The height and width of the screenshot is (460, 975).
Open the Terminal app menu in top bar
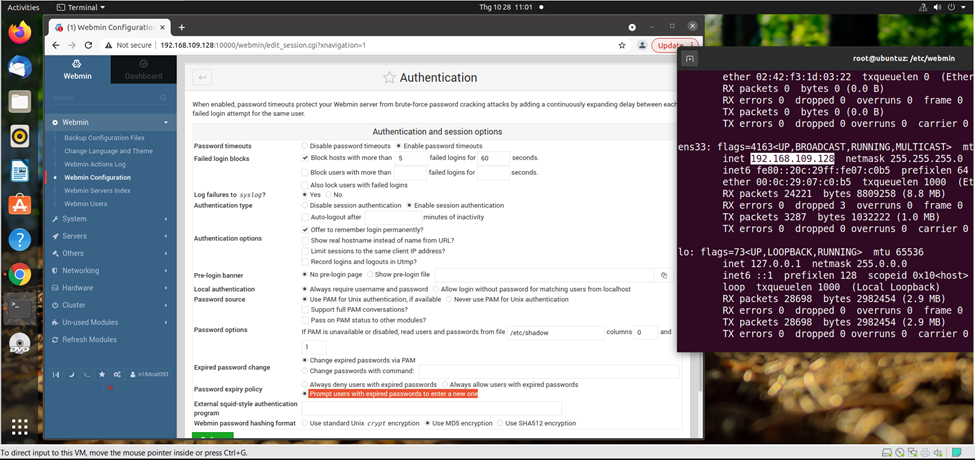(x=81, y=7)
